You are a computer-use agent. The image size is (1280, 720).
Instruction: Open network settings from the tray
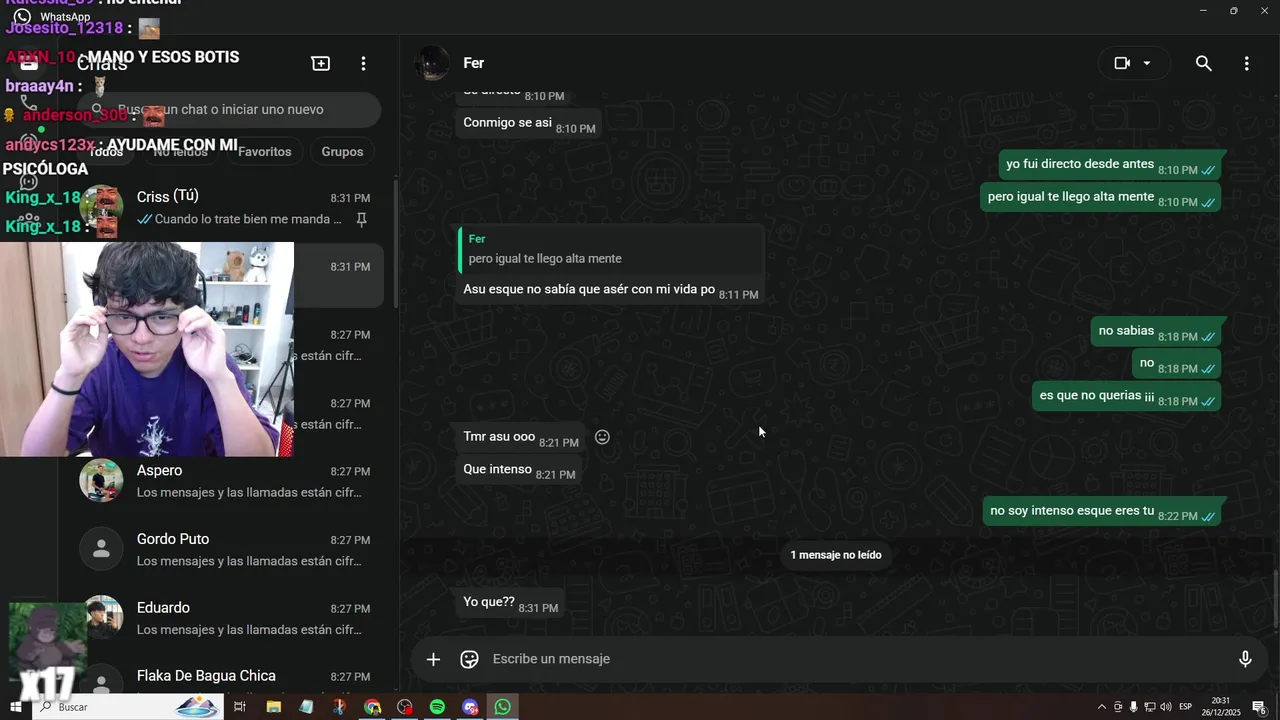click(x=1150, y=707)
